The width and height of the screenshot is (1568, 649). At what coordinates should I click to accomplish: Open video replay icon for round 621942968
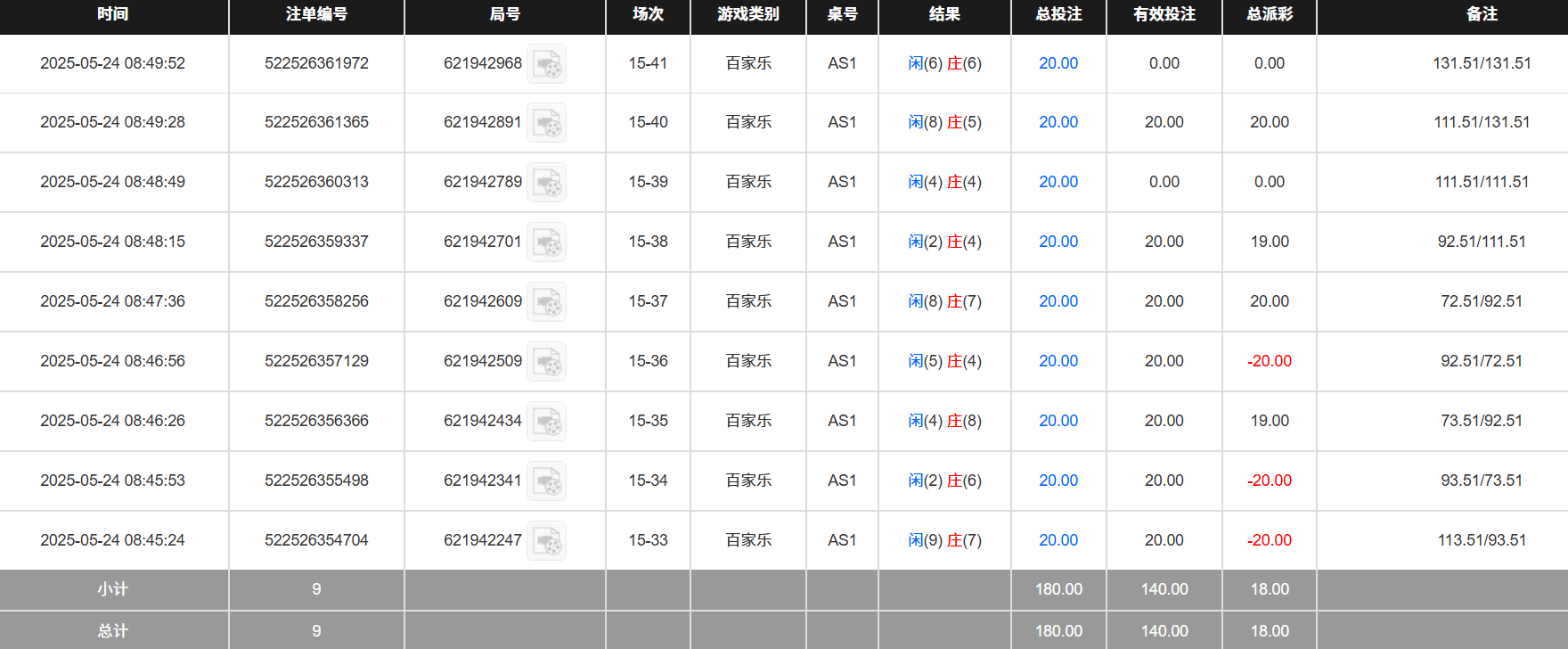(x=546, y=64)
